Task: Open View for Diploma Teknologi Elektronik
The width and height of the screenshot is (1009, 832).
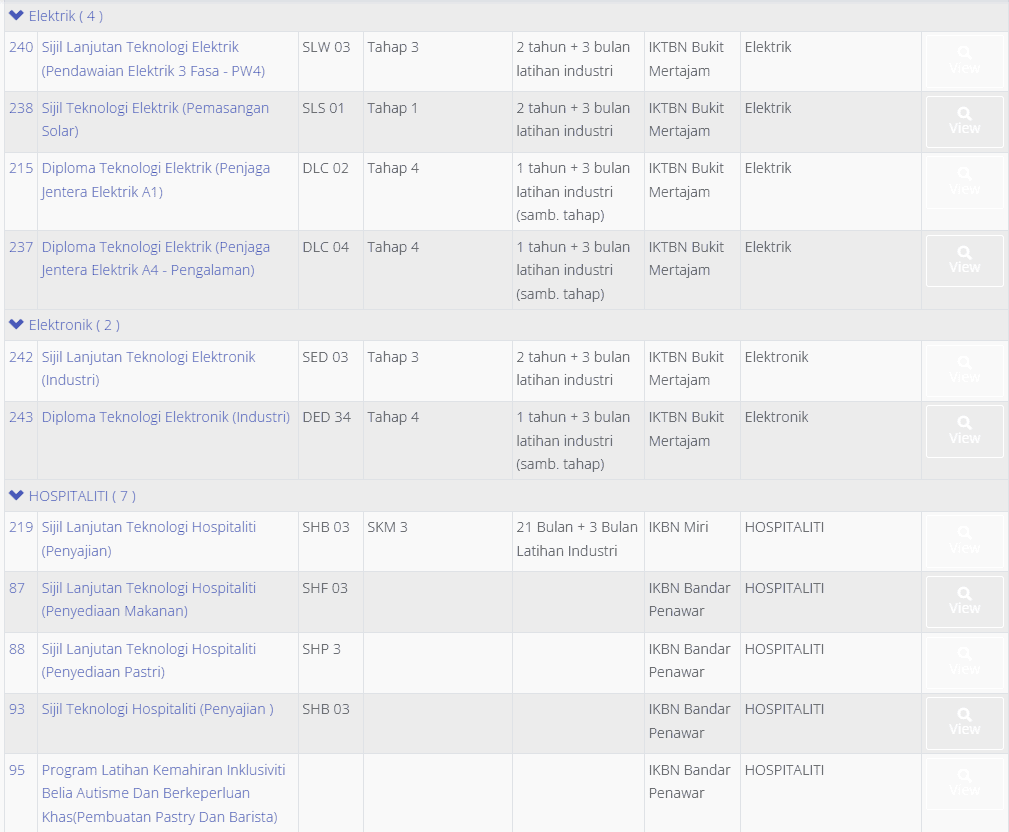Action: click(x=964, y=431)
